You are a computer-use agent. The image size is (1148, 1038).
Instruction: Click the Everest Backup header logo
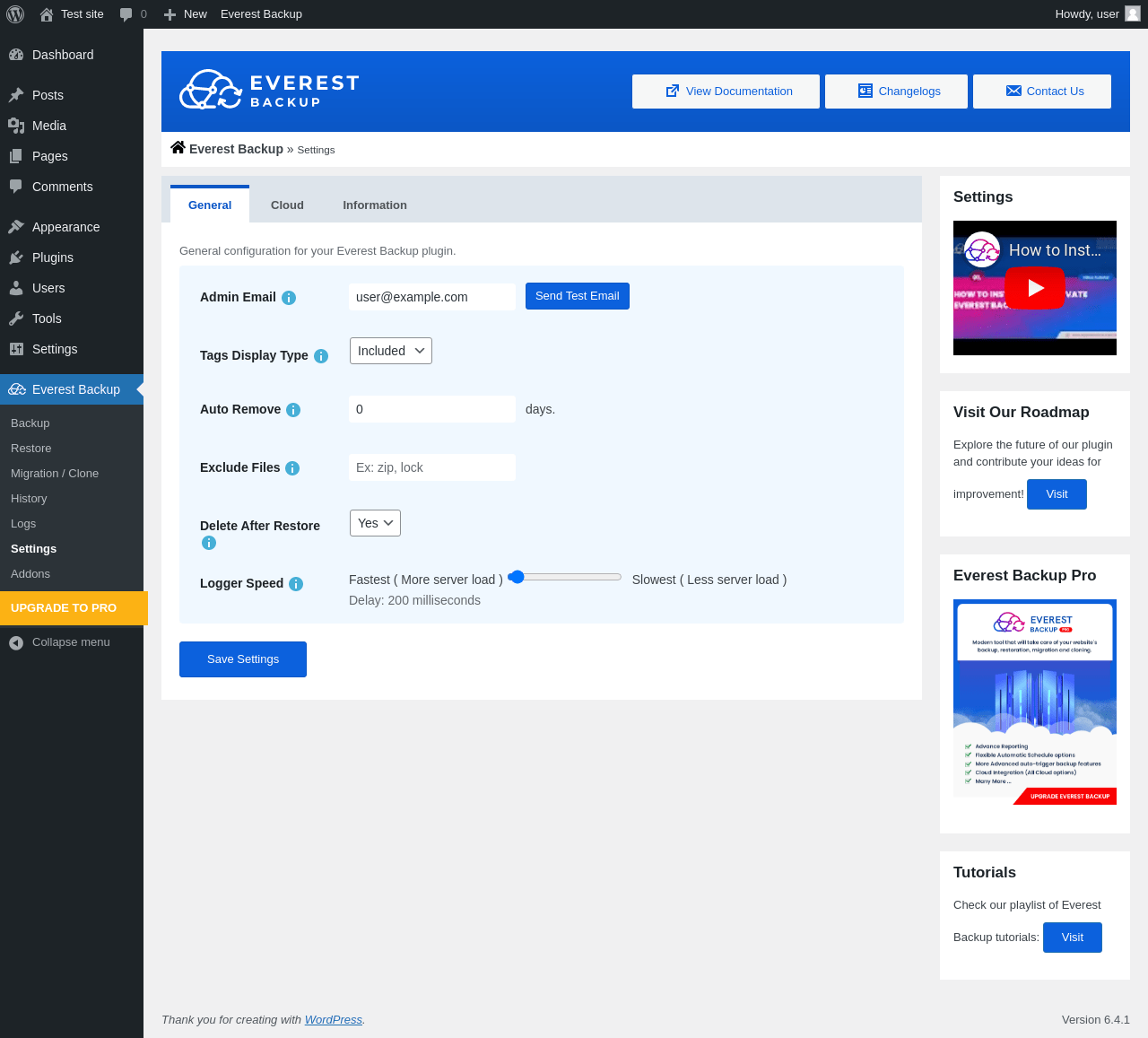(269, 90)
